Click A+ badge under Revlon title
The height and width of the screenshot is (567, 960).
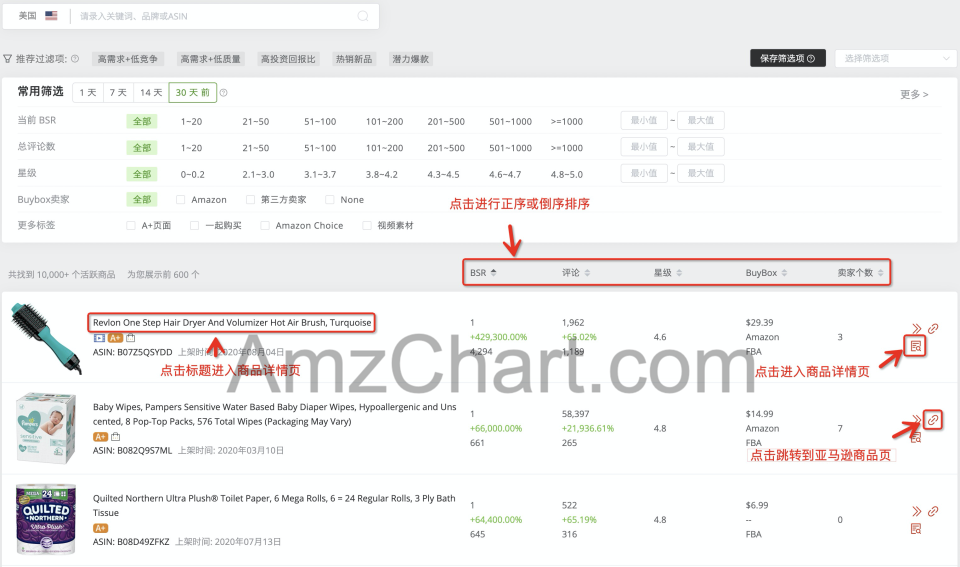pyautogui.click(x=115, y=337)
